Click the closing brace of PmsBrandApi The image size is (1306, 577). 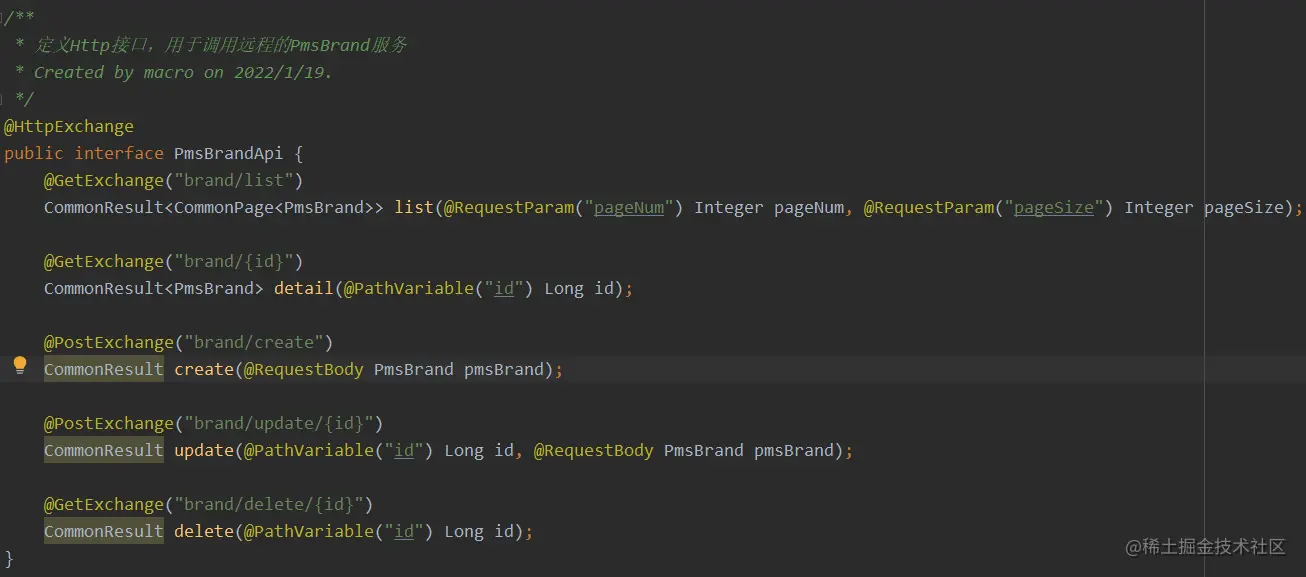click(9, 559)
